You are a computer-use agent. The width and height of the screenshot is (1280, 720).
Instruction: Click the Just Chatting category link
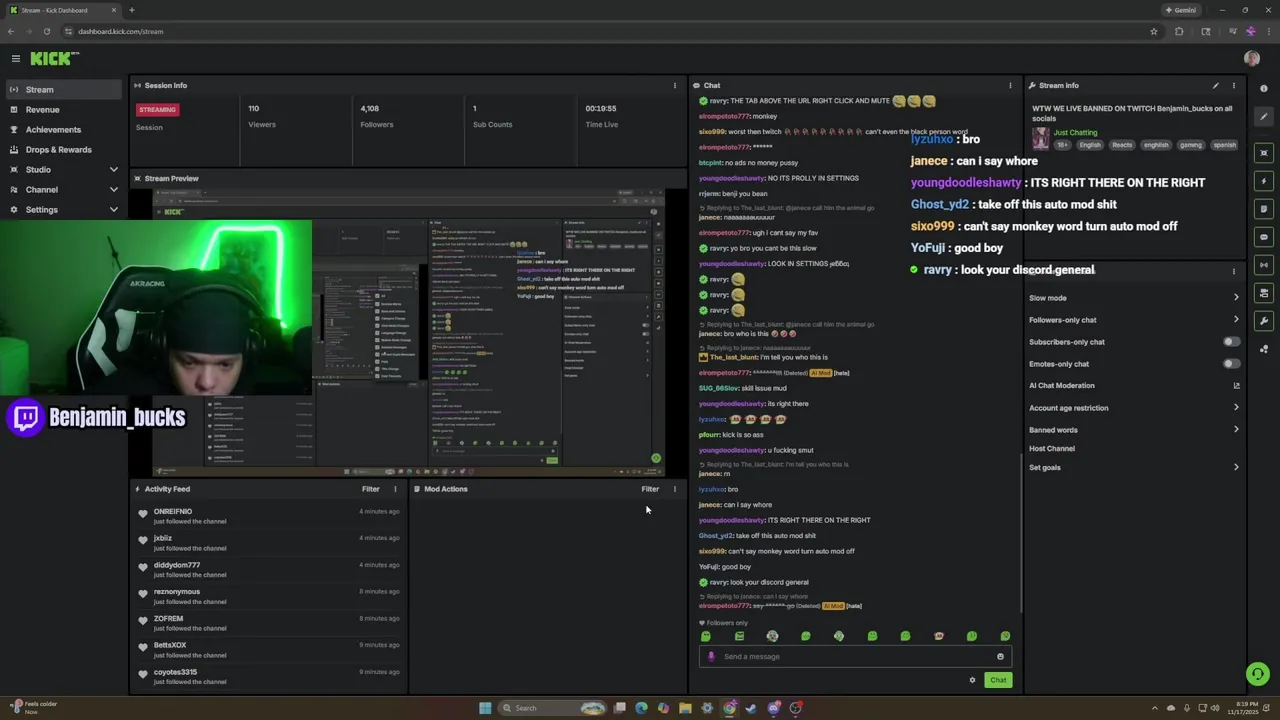tap(1075, 132)
